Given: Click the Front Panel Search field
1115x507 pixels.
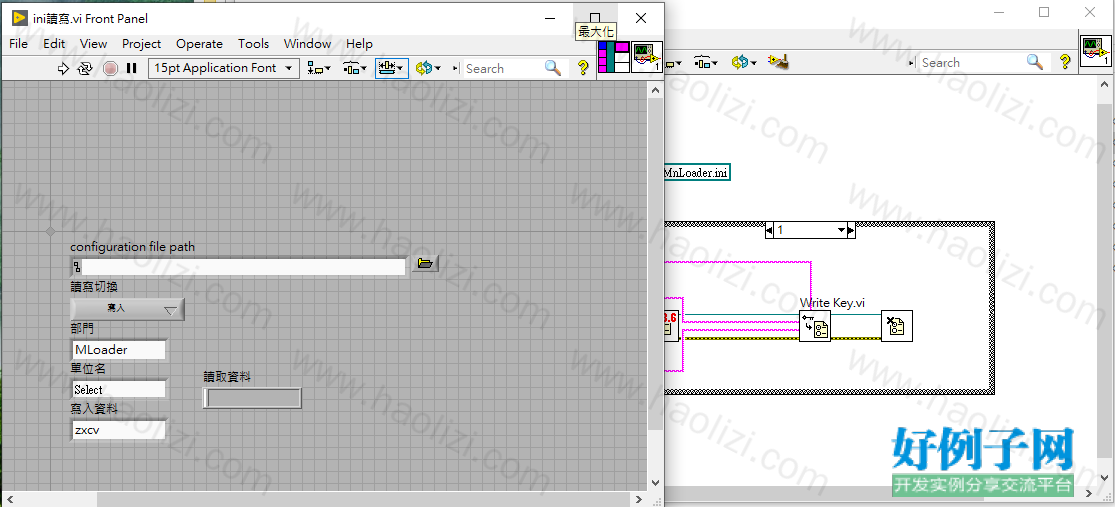Looking at the screenshot, I should [x=503, y=68].
